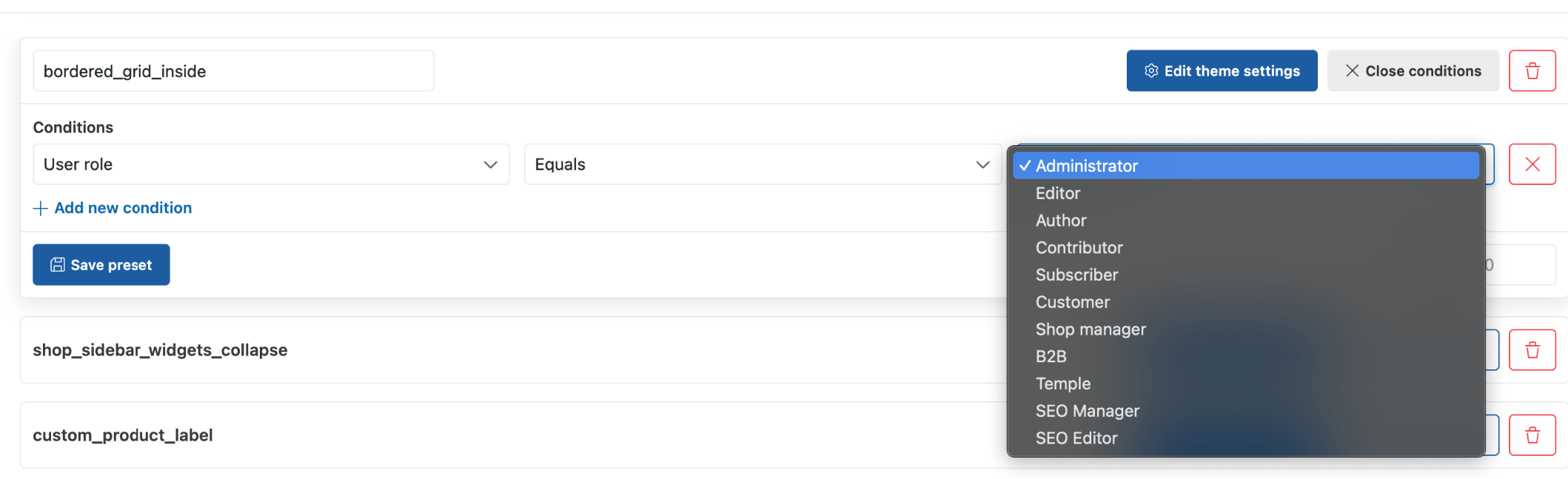Image resolution: width=1568 pixels, height=479 pixels.
Task: Remove the User role condition with red X
Action: [1532, 164]
